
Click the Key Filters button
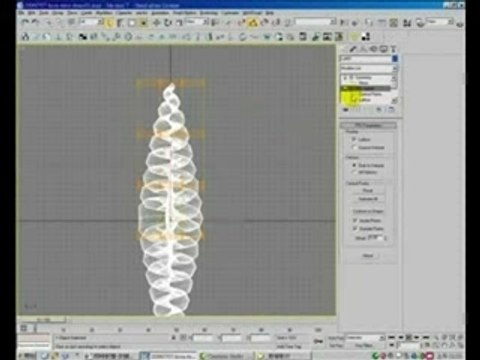click(363, 346)
